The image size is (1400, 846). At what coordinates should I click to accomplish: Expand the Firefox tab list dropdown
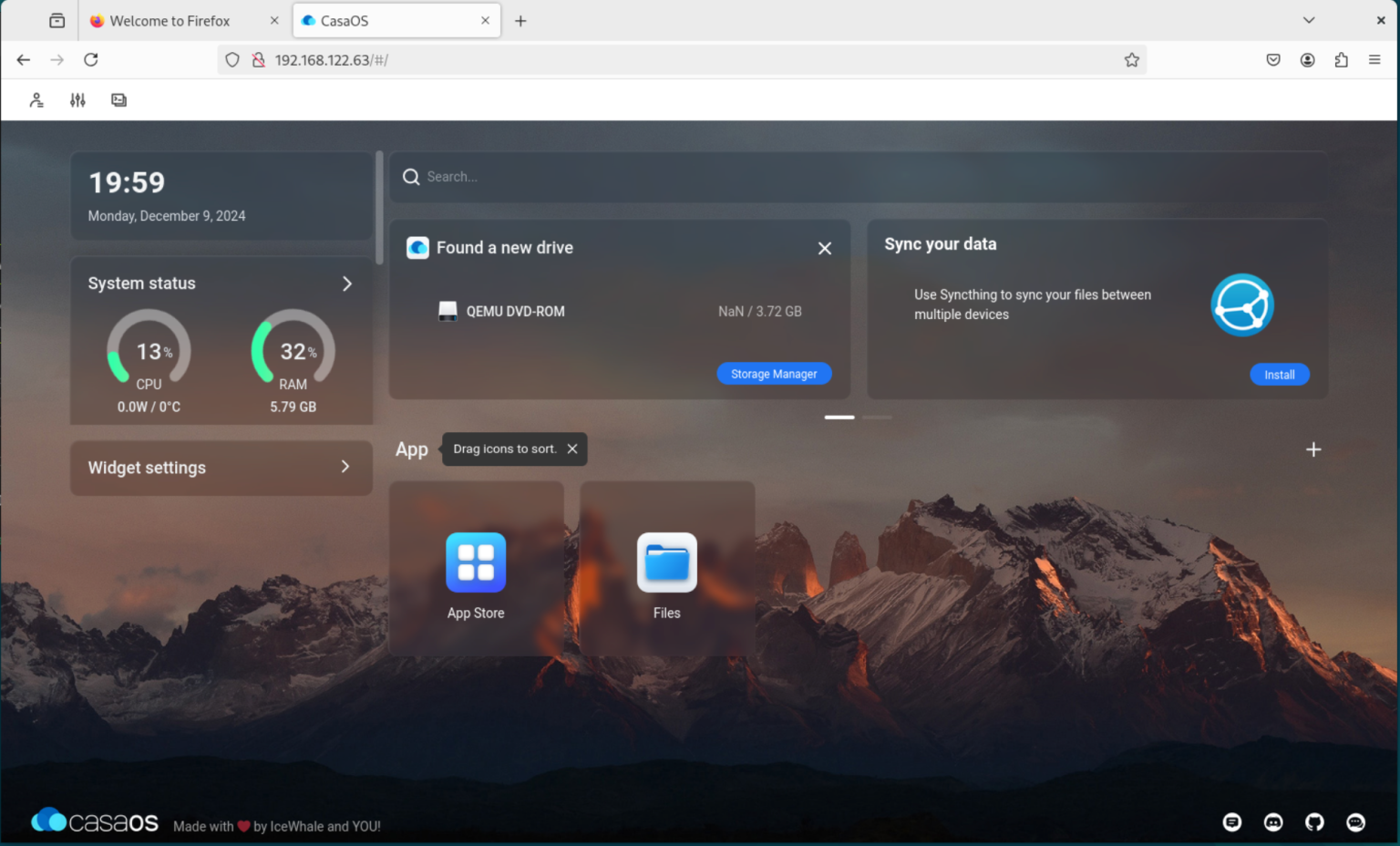pyautogui.click(x=1309, y=20)
